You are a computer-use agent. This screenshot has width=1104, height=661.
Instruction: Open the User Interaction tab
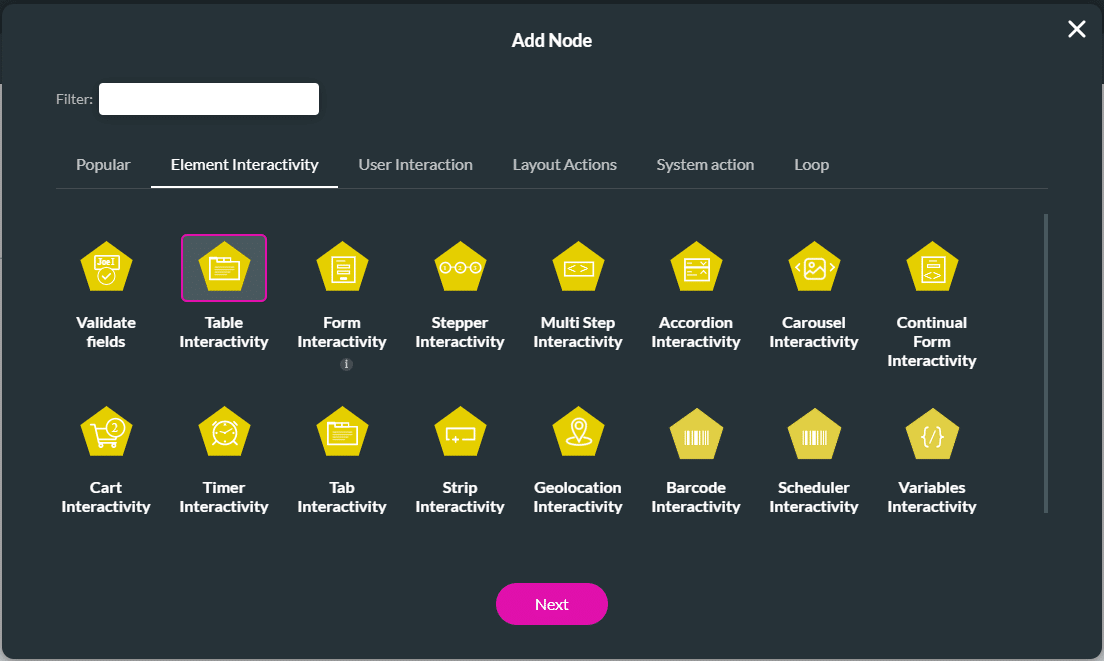click(415, 164)
